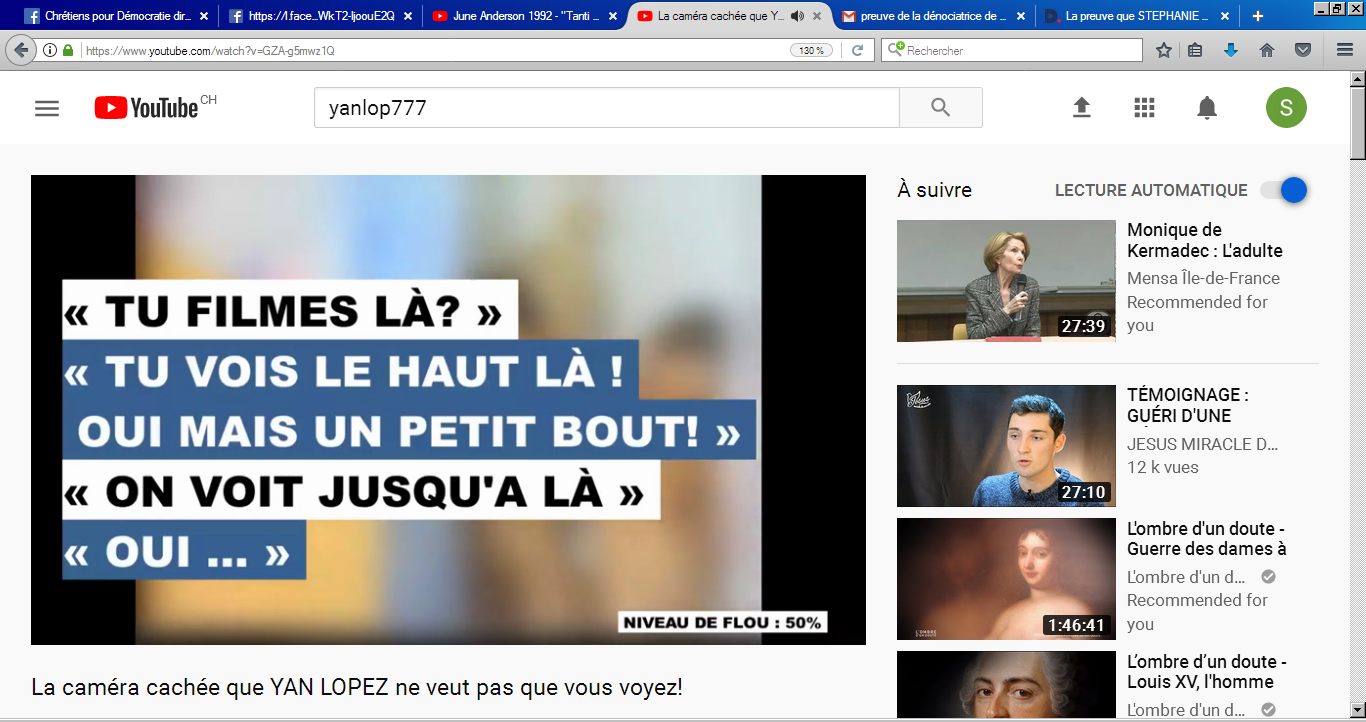
Task: Click the Pocket save icon
Action: pyautogui.click(x=1303, y=50)
